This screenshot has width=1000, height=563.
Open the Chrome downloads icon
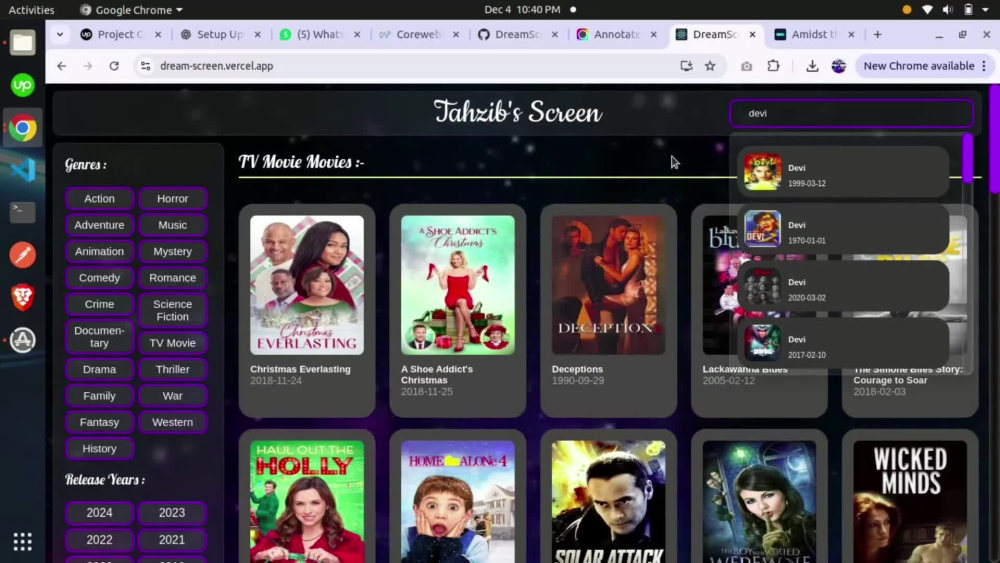point(812,66)
